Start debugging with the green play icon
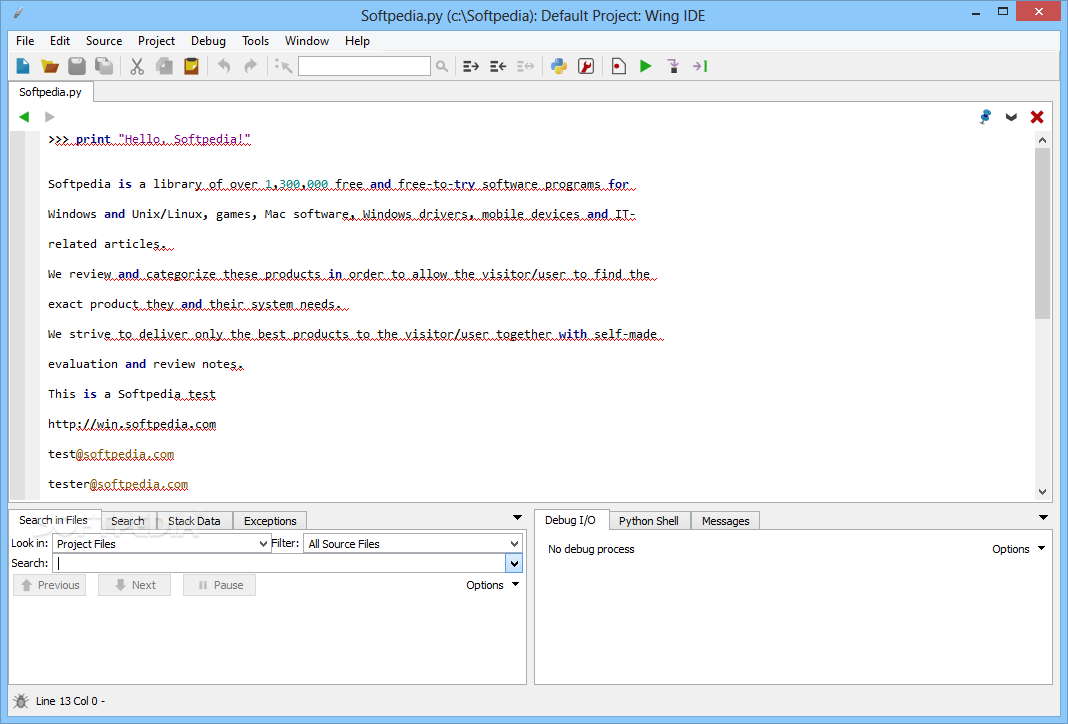Viewport: 1068px width, 724px height. [x=646, y=66]
